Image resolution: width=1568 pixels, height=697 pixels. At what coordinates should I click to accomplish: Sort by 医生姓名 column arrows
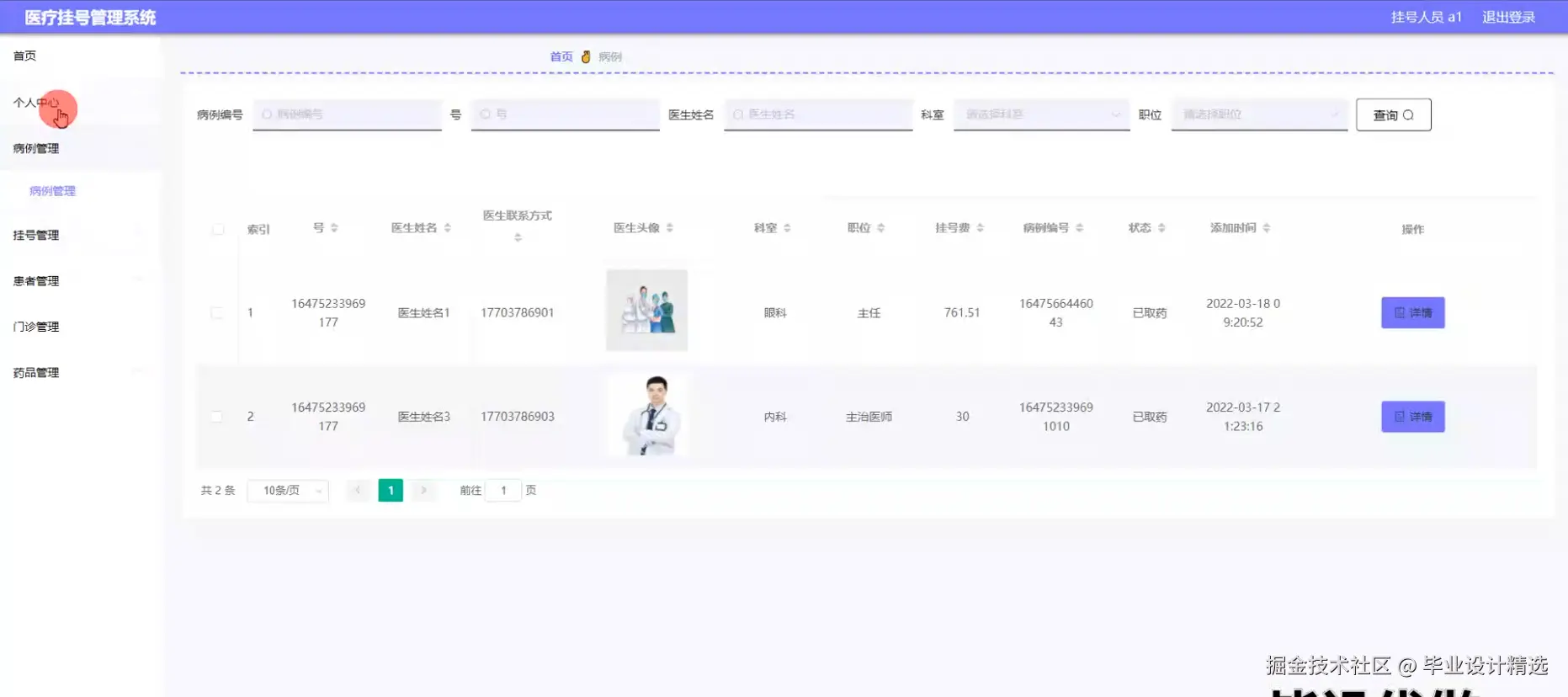(448, 228)
